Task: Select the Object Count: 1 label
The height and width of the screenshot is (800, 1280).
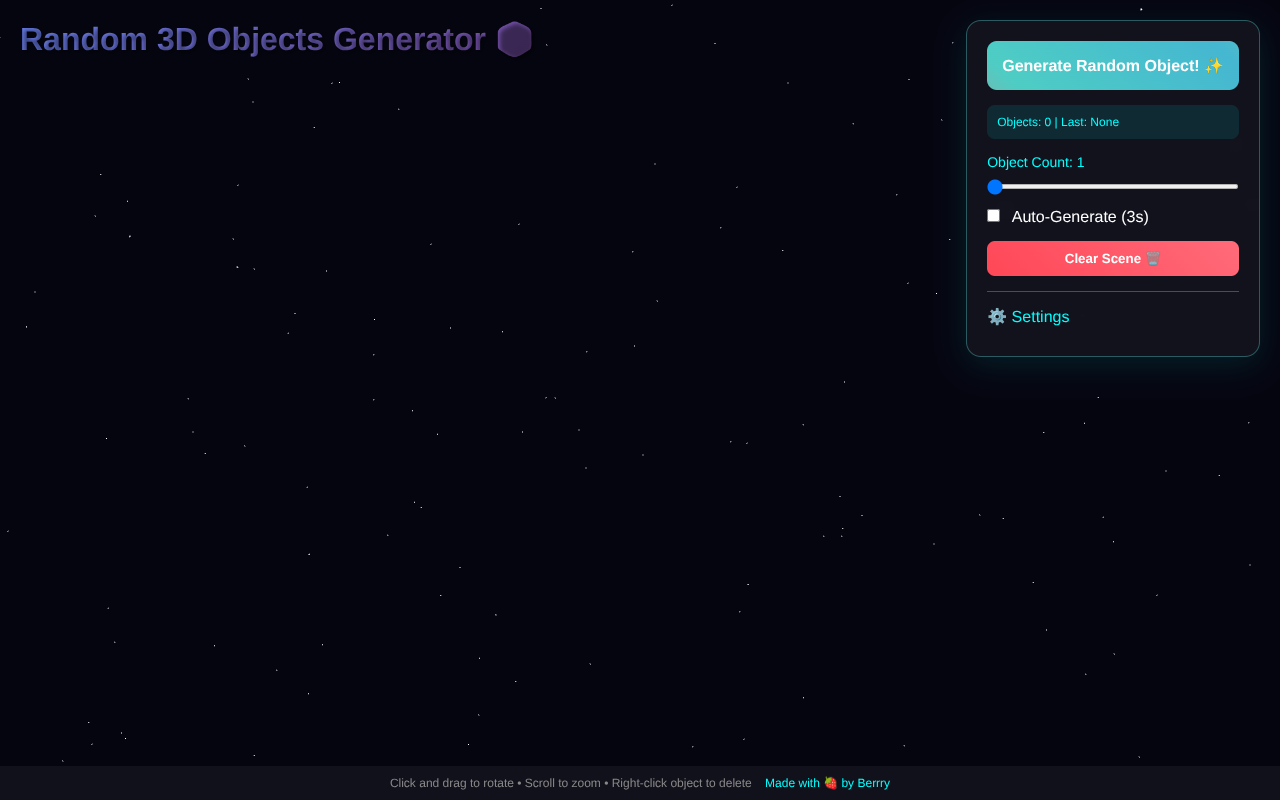Action: [1035, 162]
